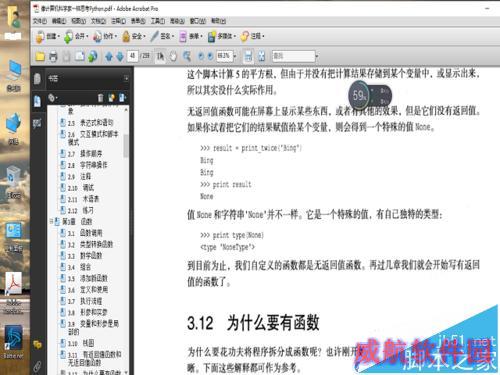Image resolution: width=500 pixels, height=375 pixels.
Task: Open the 工具 menu
Action: (x=158, y=21)
